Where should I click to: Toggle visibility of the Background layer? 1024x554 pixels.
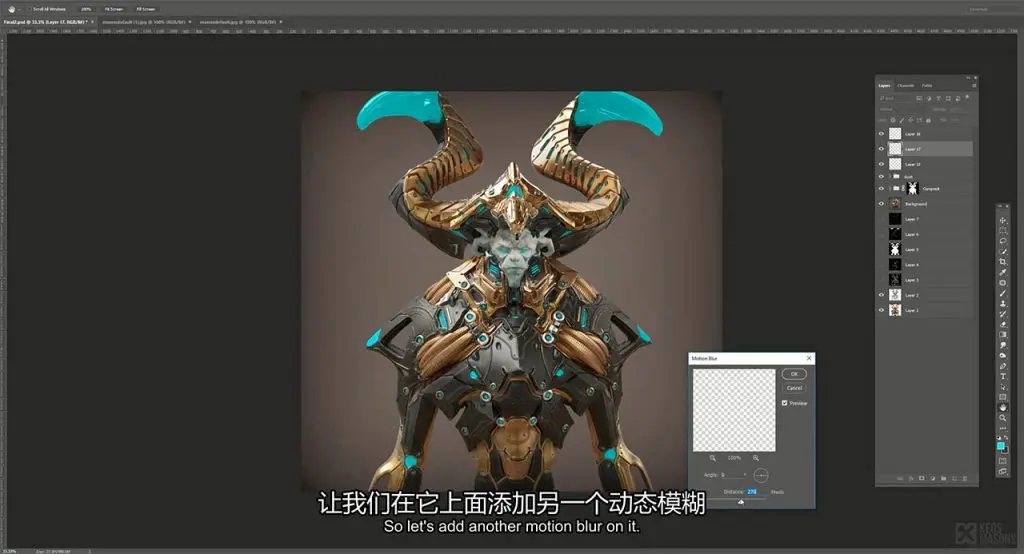pyautogui.click(x=881, y=204)
